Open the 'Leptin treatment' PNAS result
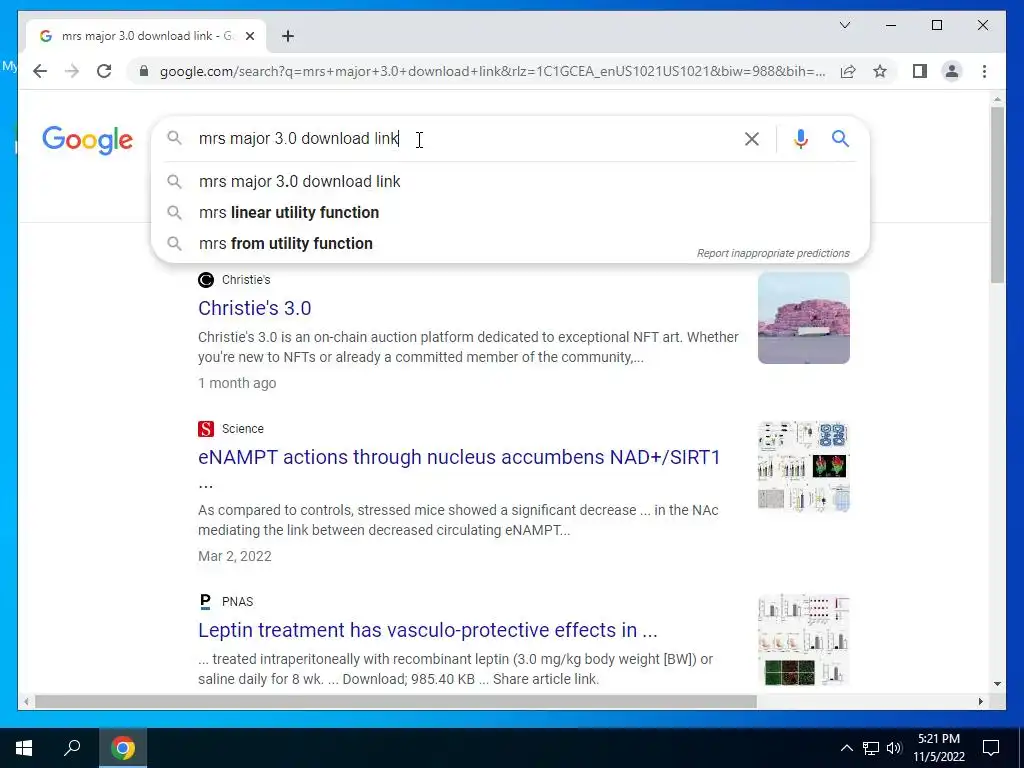This screenshot has width=1024, height=768. pos(428,630)
